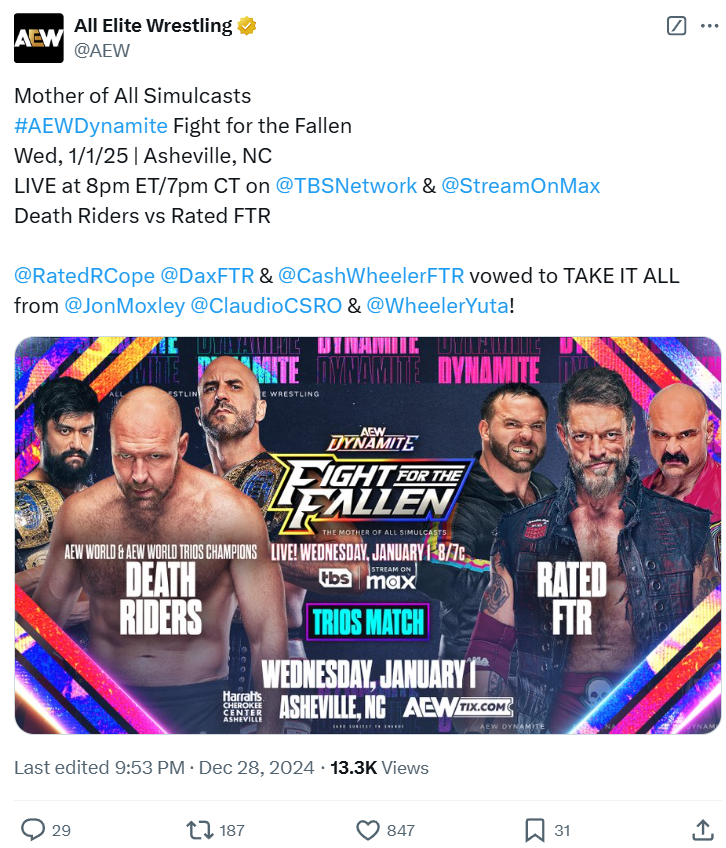The height and width of the screenshot is (848, 726).
Task: Open the share post menu
Action: click(x=702, y=829)
